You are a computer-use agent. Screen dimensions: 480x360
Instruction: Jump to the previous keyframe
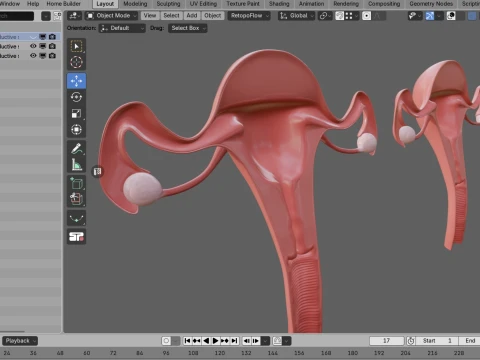tap(197, 341)
